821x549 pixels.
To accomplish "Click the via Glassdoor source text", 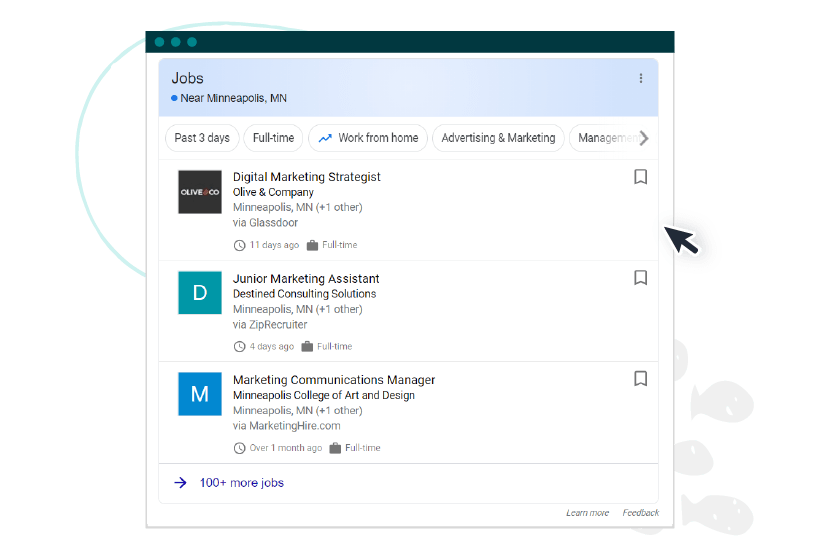I will [x=265, y=222].
